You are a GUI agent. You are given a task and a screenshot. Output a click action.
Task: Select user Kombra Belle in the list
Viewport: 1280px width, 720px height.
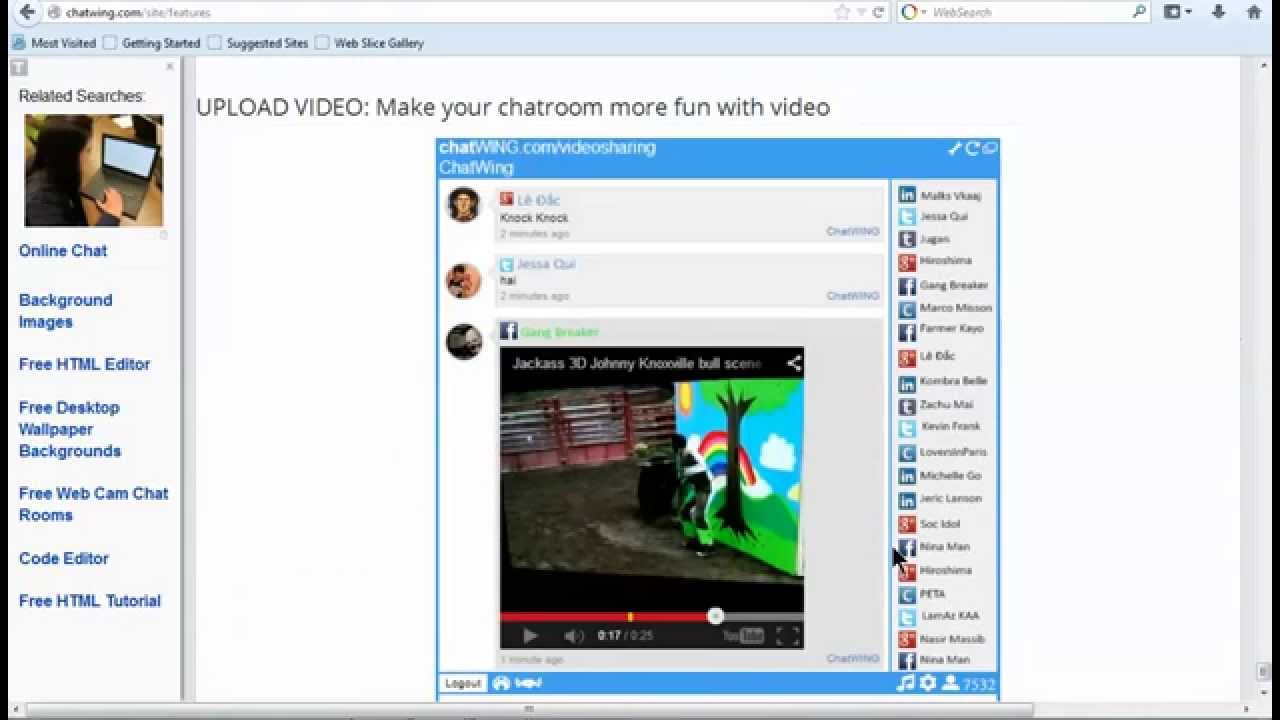pos(943,381)
